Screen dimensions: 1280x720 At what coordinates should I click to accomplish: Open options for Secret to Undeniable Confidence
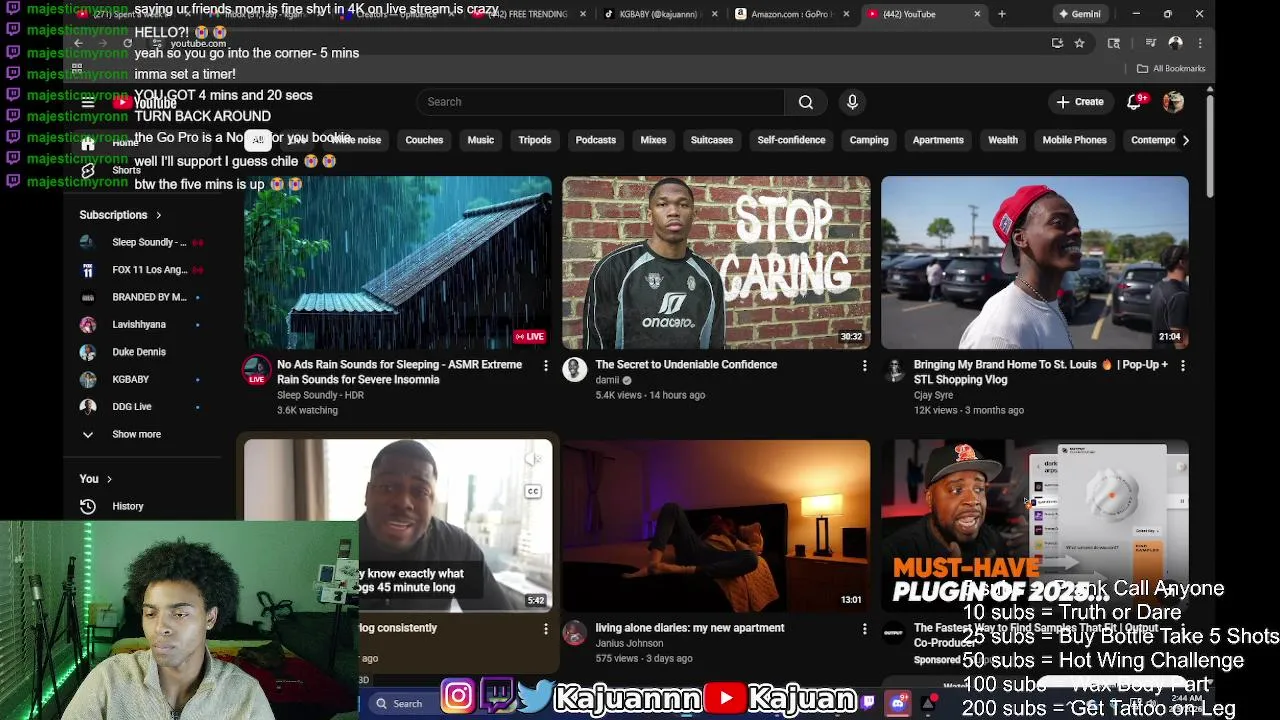coord(864,366)
